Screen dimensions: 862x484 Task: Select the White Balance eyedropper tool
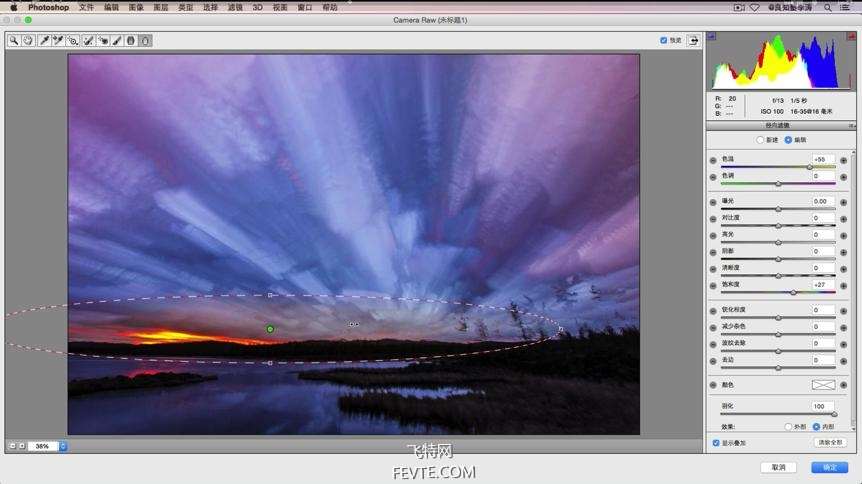44,41
